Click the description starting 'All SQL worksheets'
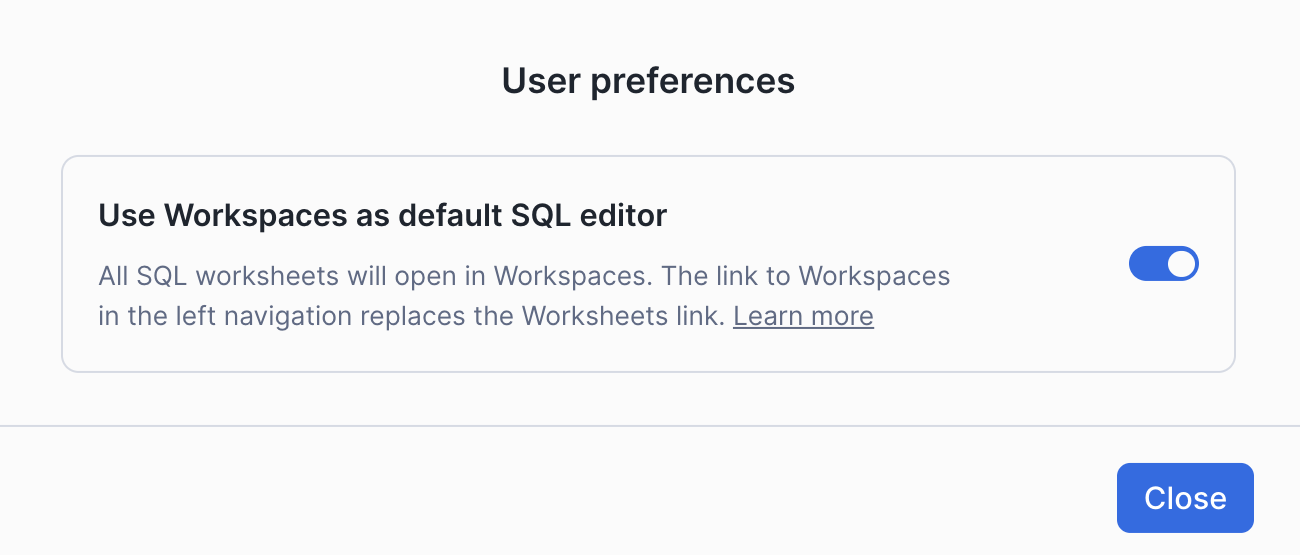This screenshot has width=1300, height=555. pyautogui.click(x=524, y=275)
